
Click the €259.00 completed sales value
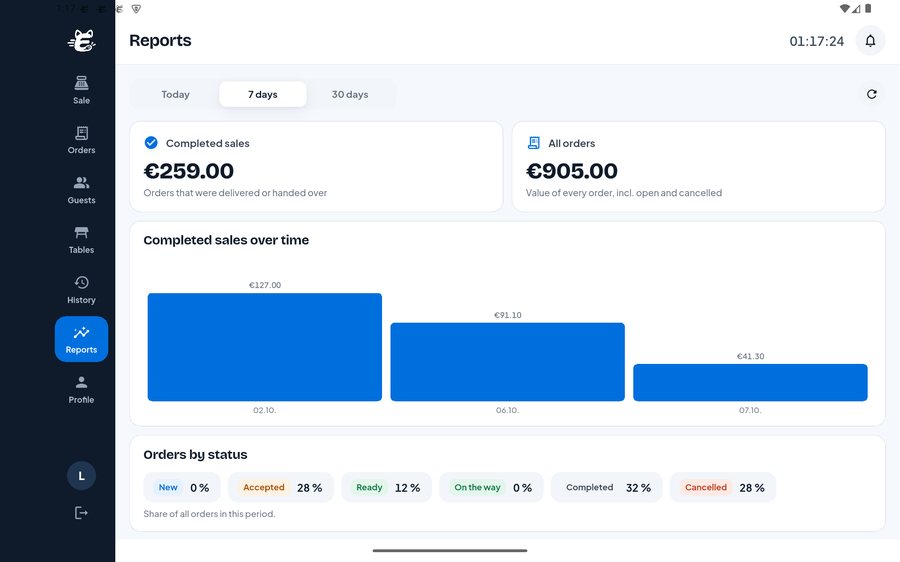pos(188,171)
